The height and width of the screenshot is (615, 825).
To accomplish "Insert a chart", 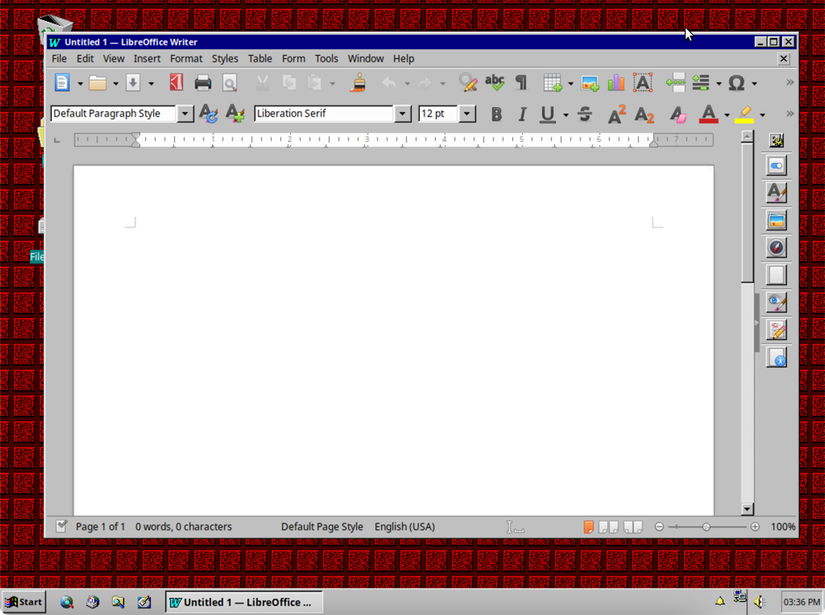I will 616,83.
